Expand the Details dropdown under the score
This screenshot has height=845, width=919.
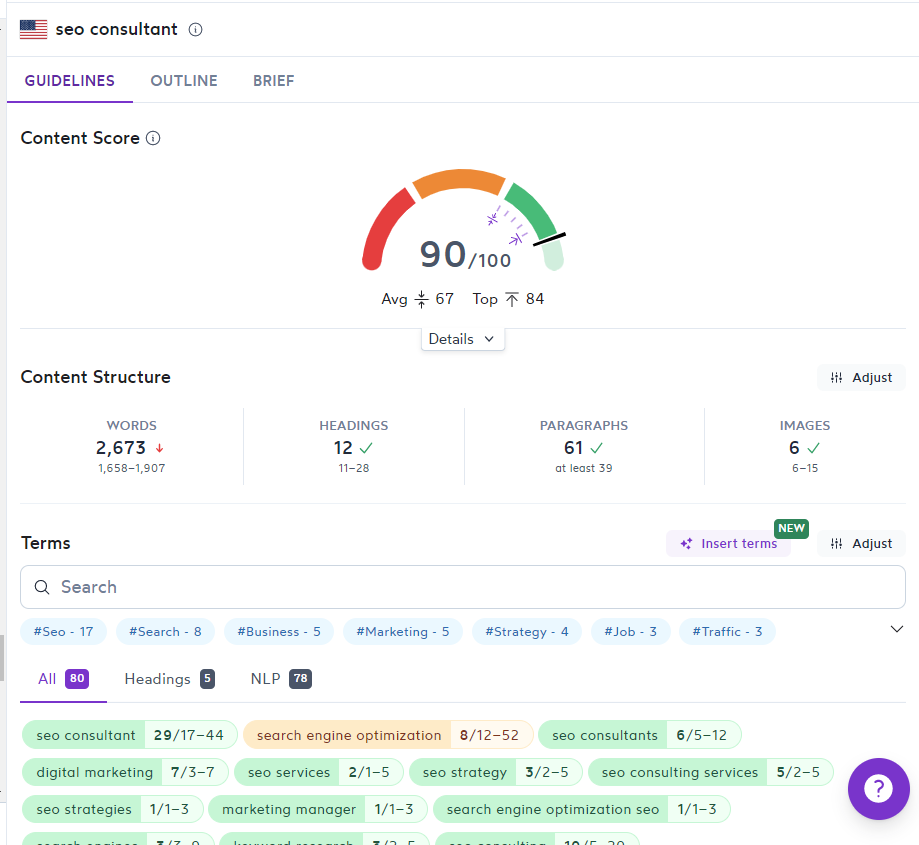462,339
